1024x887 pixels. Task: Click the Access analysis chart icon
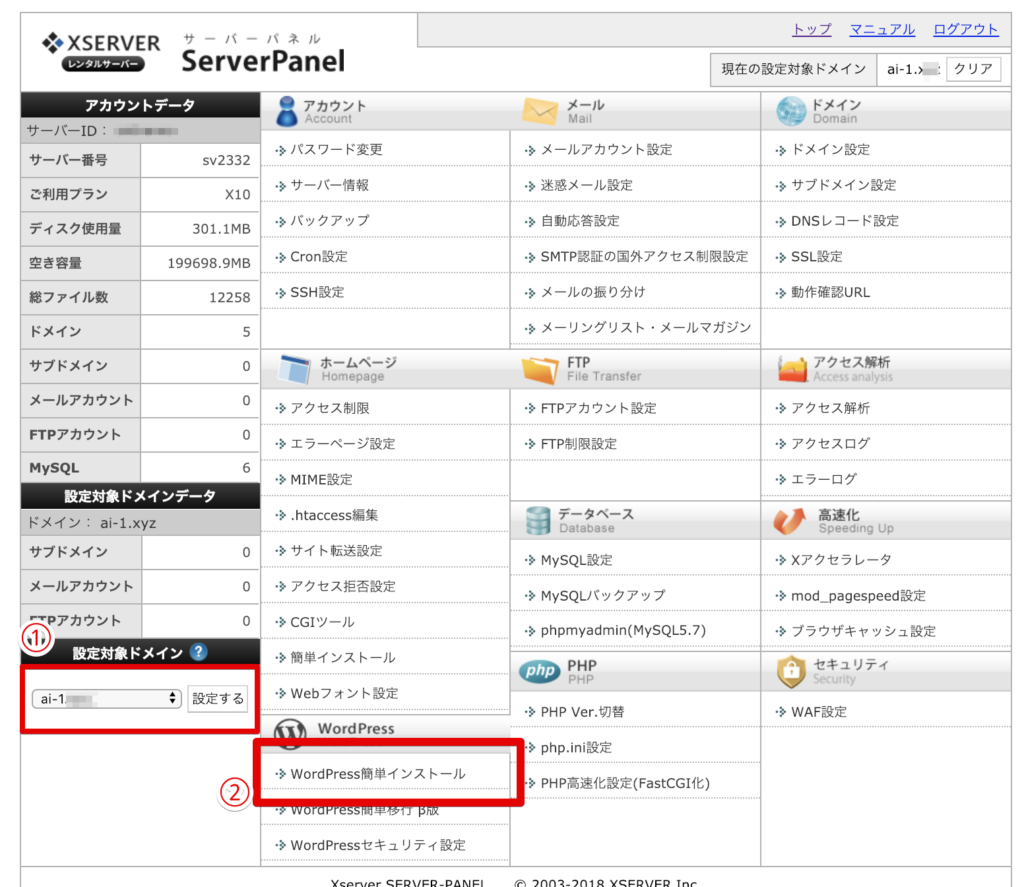click(791, 369)
